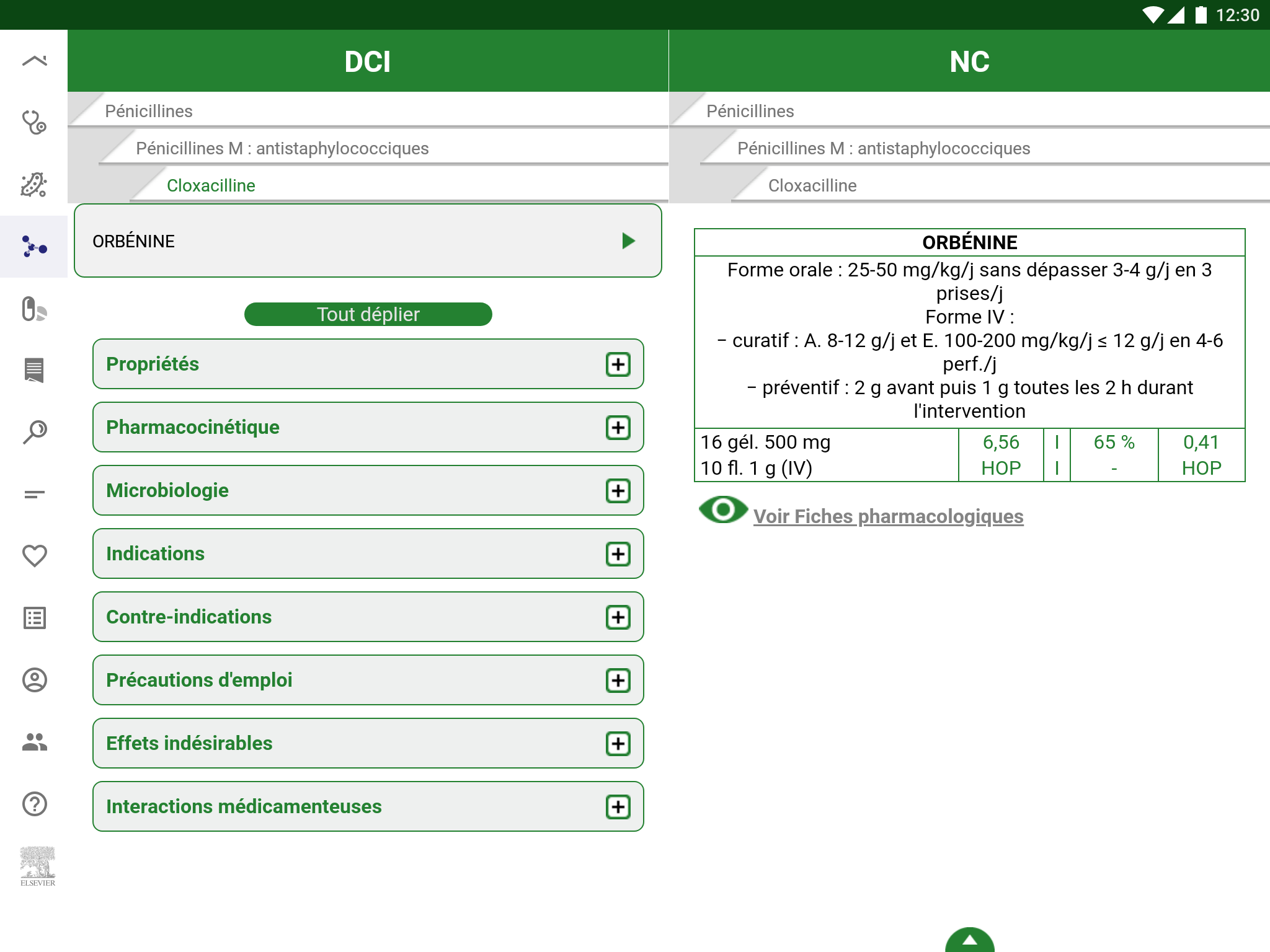The height and width of the screenshot is (952, 1270).
Task: Open the Elsevier logo
Action: tap(37, 866)
